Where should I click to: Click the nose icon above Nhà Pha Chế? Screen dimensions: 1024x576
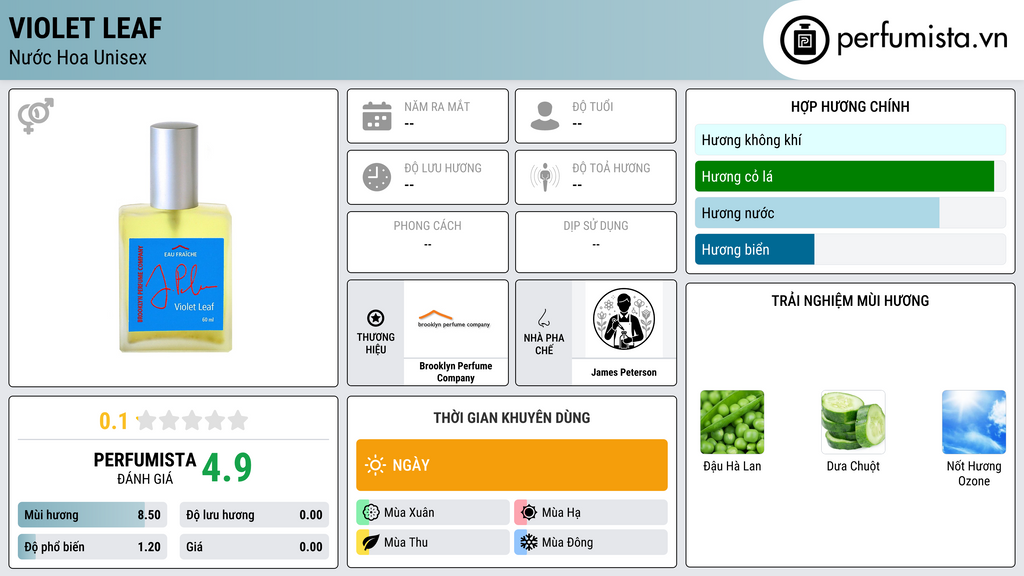[543, 318]
